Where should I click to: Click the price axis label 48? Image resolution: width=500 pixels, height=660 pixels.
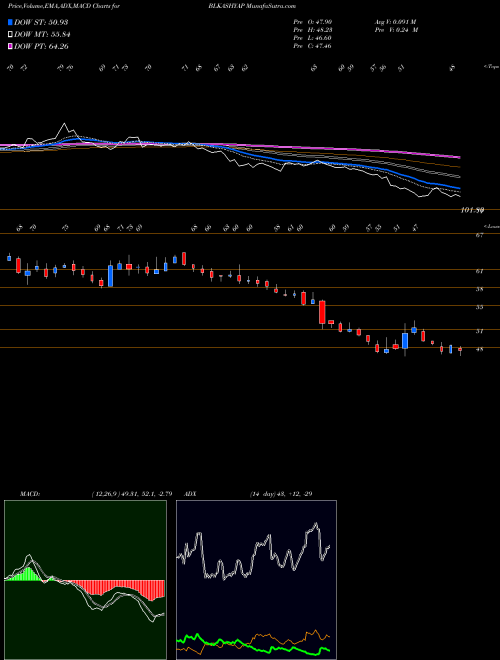[479, 349]
